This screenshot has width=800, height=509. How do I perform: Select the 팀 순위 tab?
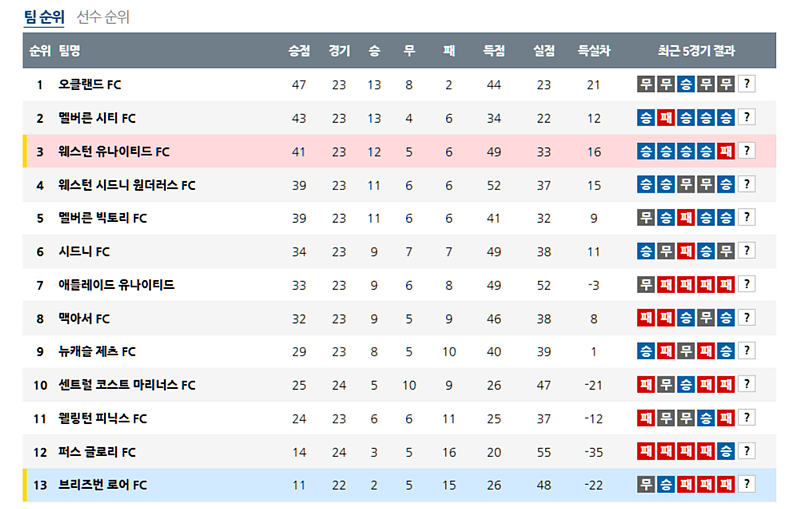[x=43, y=17]
